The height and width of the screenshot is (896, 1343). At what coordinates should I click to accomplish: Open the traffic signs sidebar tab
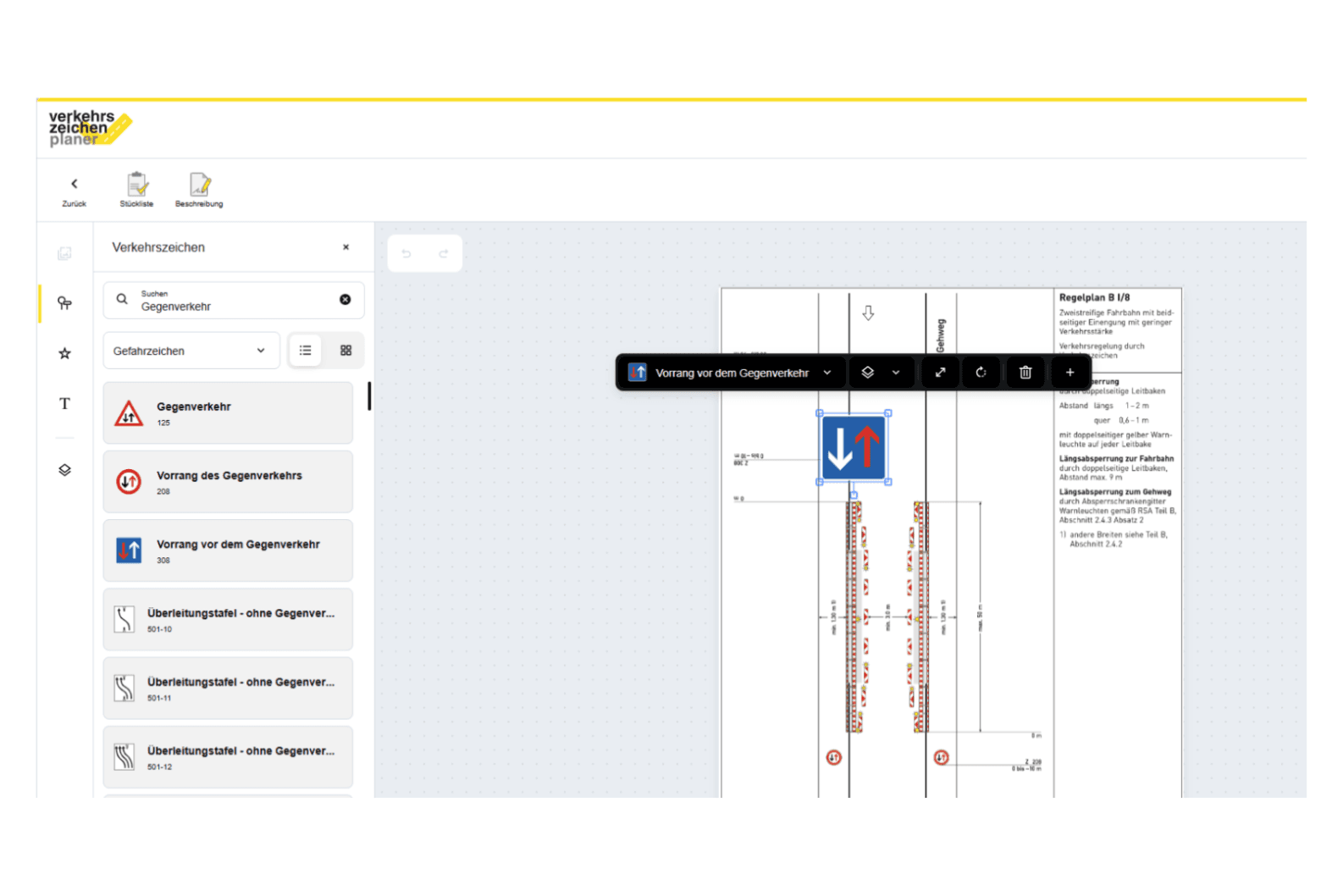[64, 303]
